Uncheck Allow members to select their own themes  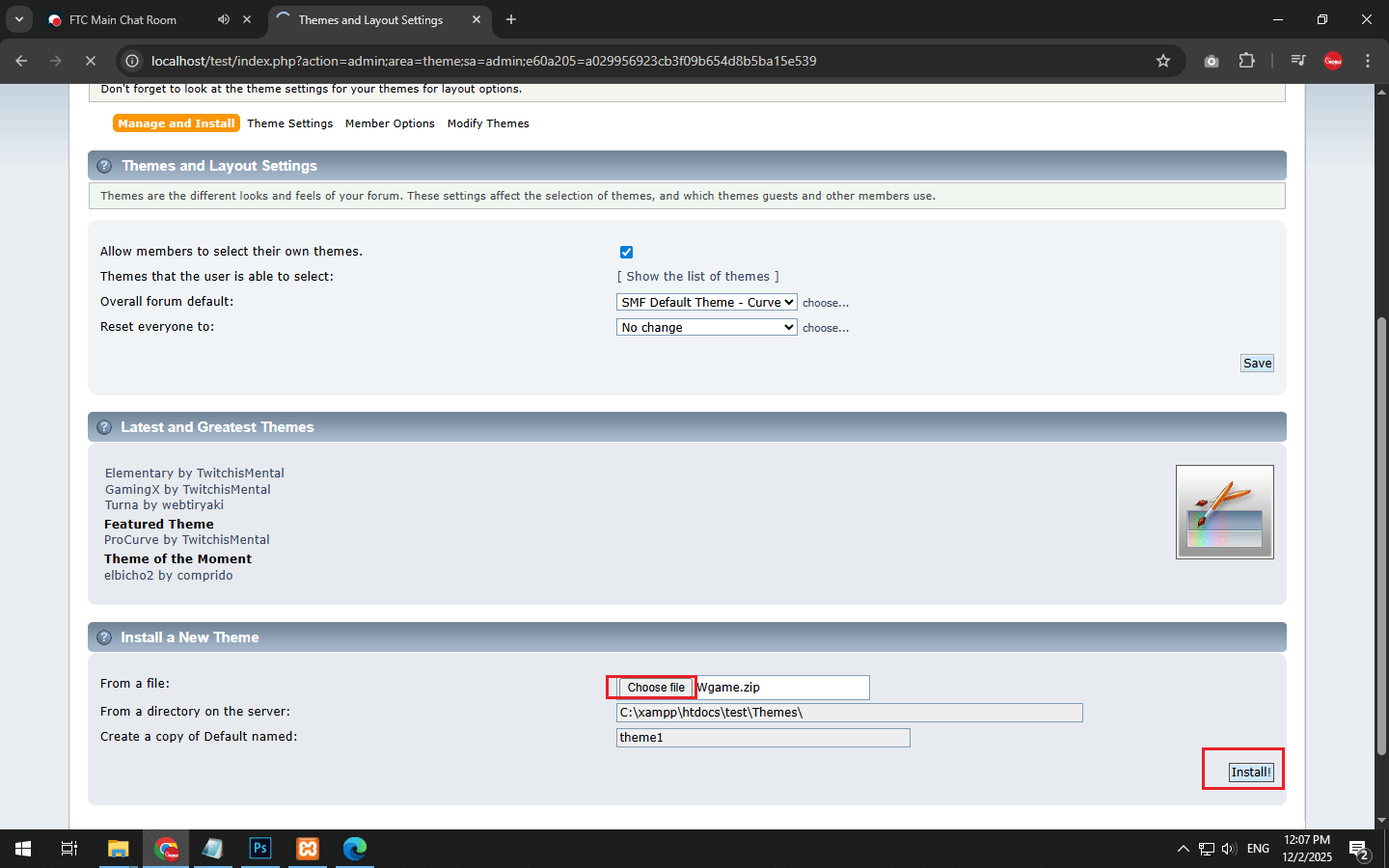click(x=626, y=252)
